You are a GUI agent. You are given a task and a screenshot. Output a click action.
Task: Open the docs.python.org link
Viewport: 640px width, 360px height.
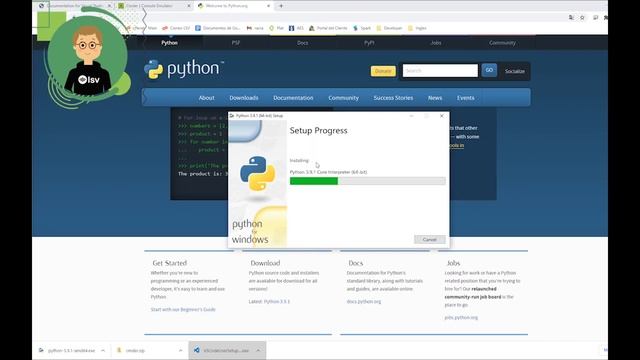[364, 302]
